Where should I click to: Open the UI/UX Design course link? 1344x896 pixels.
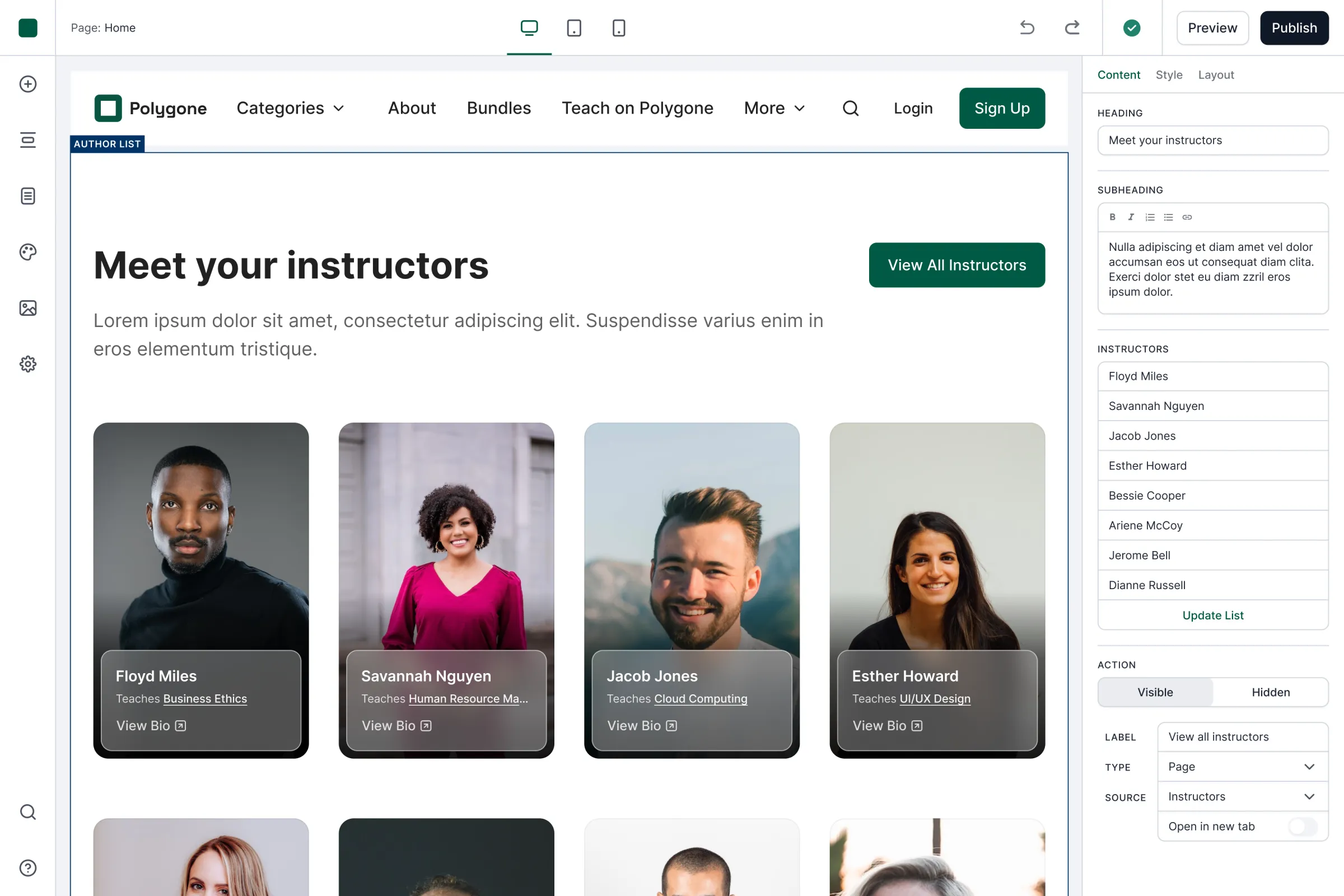pos(935,698)
